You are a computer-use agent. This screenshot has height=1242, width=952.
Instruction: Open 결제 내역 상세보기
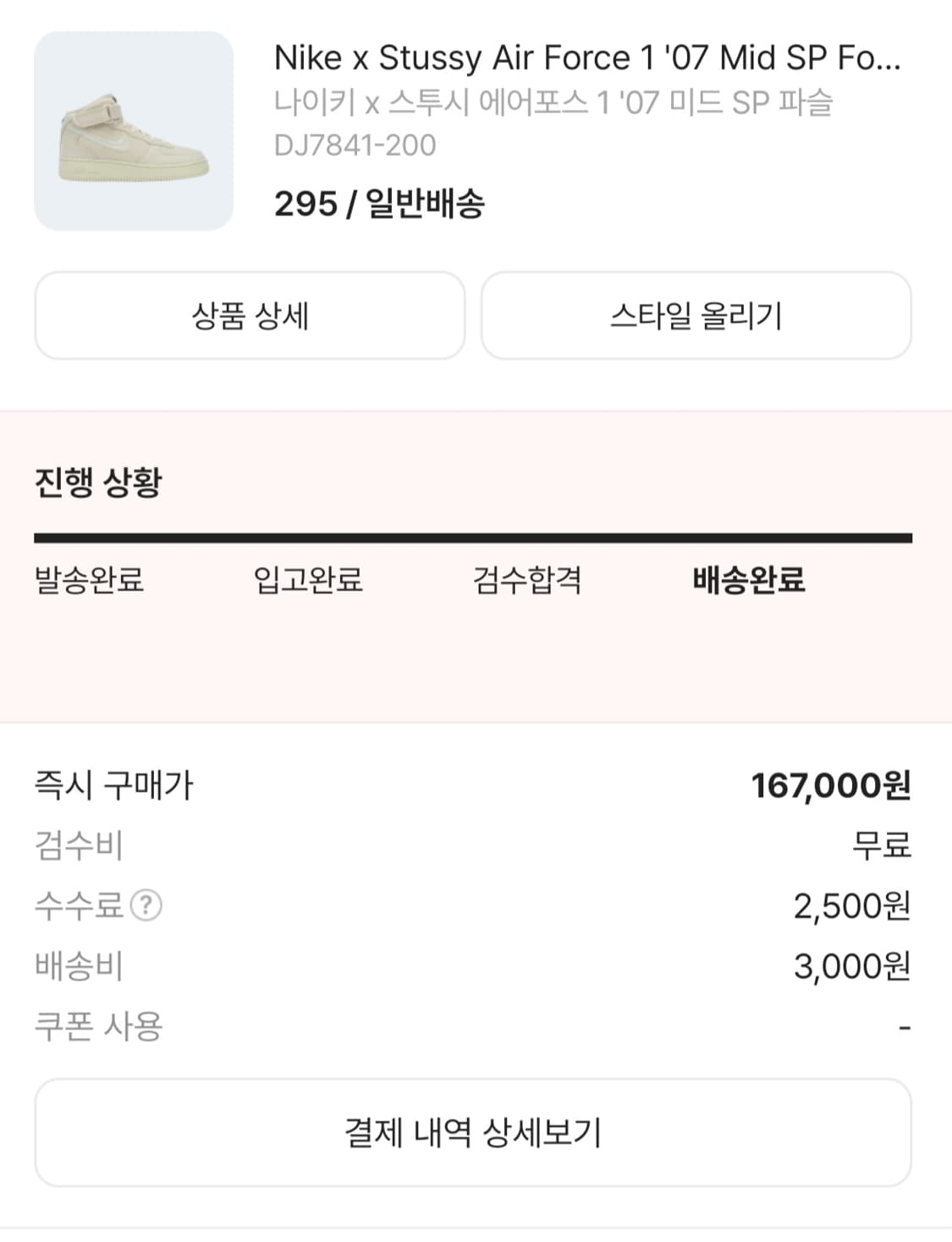tap(473, 1132)
